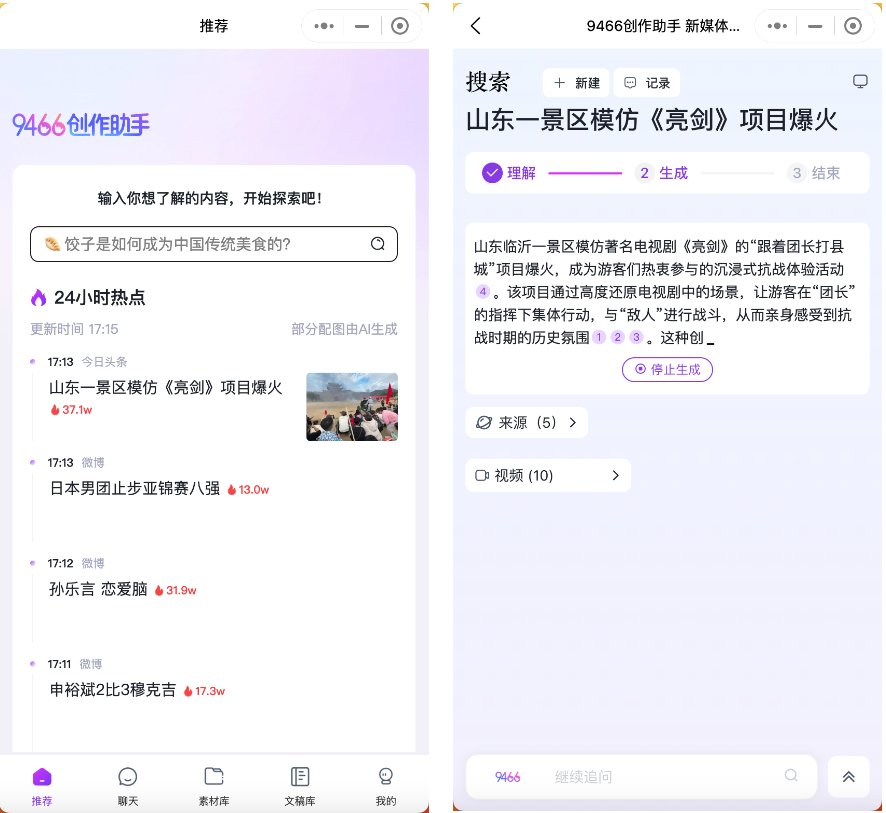886x813 pixels.
Task: Click the 更新时间 17:15 label
Action: pyautogui.click(x=74, y=329)
